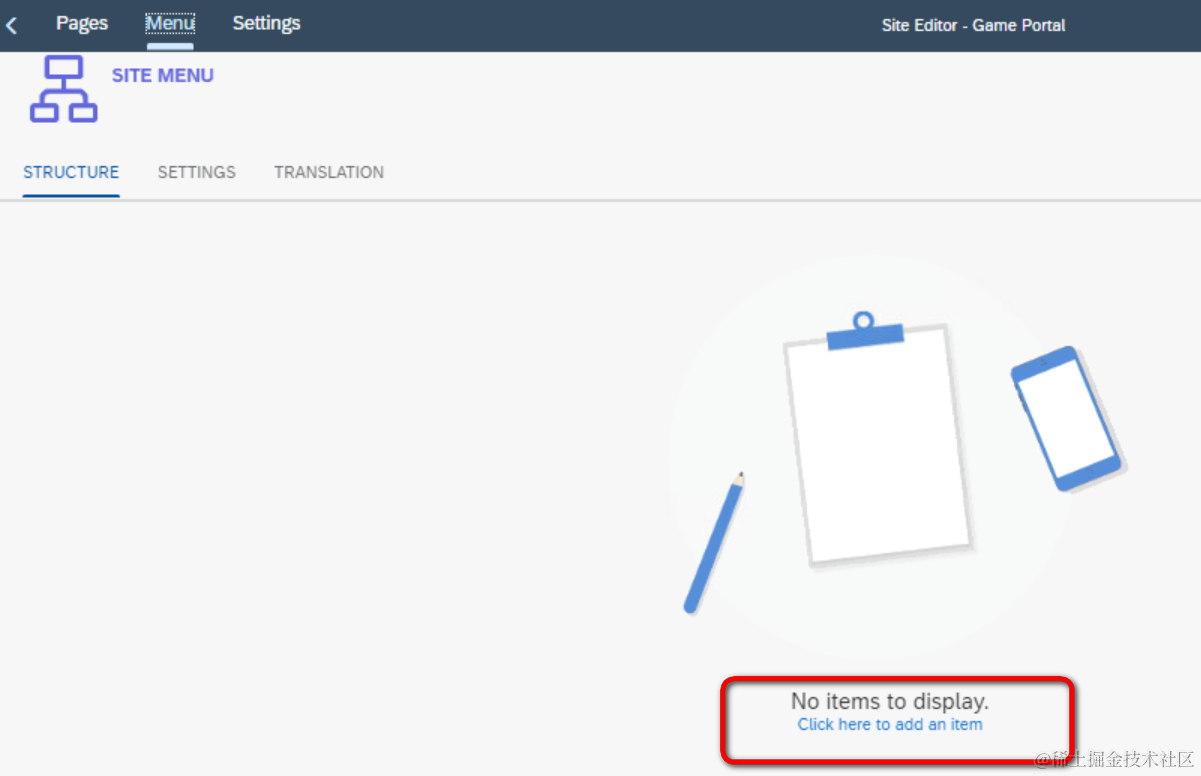Image resolution: width=1201 pixels, height=776 pixels.
Task: Click the Site Menu hierarchy icon
Action: (x=63, y=89)
